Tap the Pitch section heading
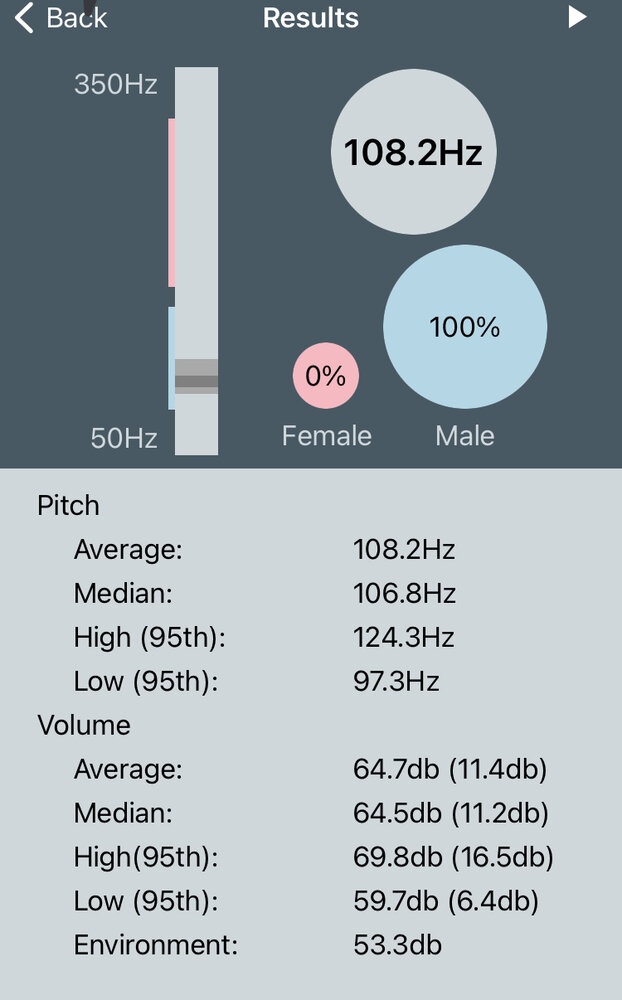The width and height of the screenshot is (622, 1000). click(x=68, y=506)
